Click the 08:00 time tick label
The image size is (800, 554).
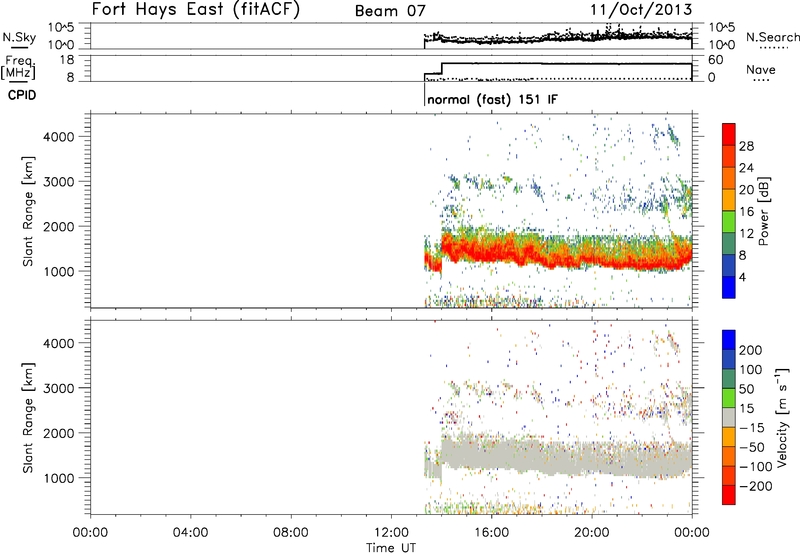(290, 533)
